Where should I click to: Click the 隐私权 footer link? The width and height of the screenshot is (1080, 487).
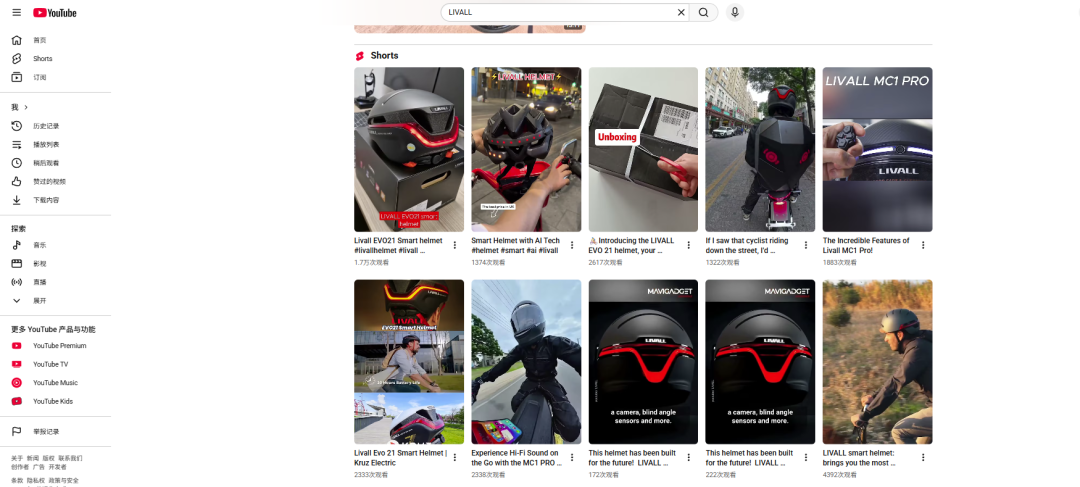(36, 480)
